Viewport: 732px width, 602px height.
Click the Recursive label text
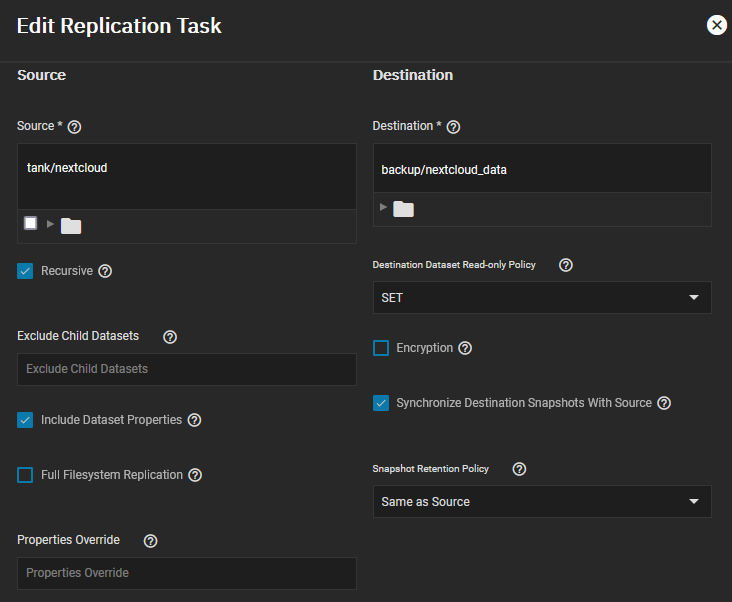coord(67,271)
